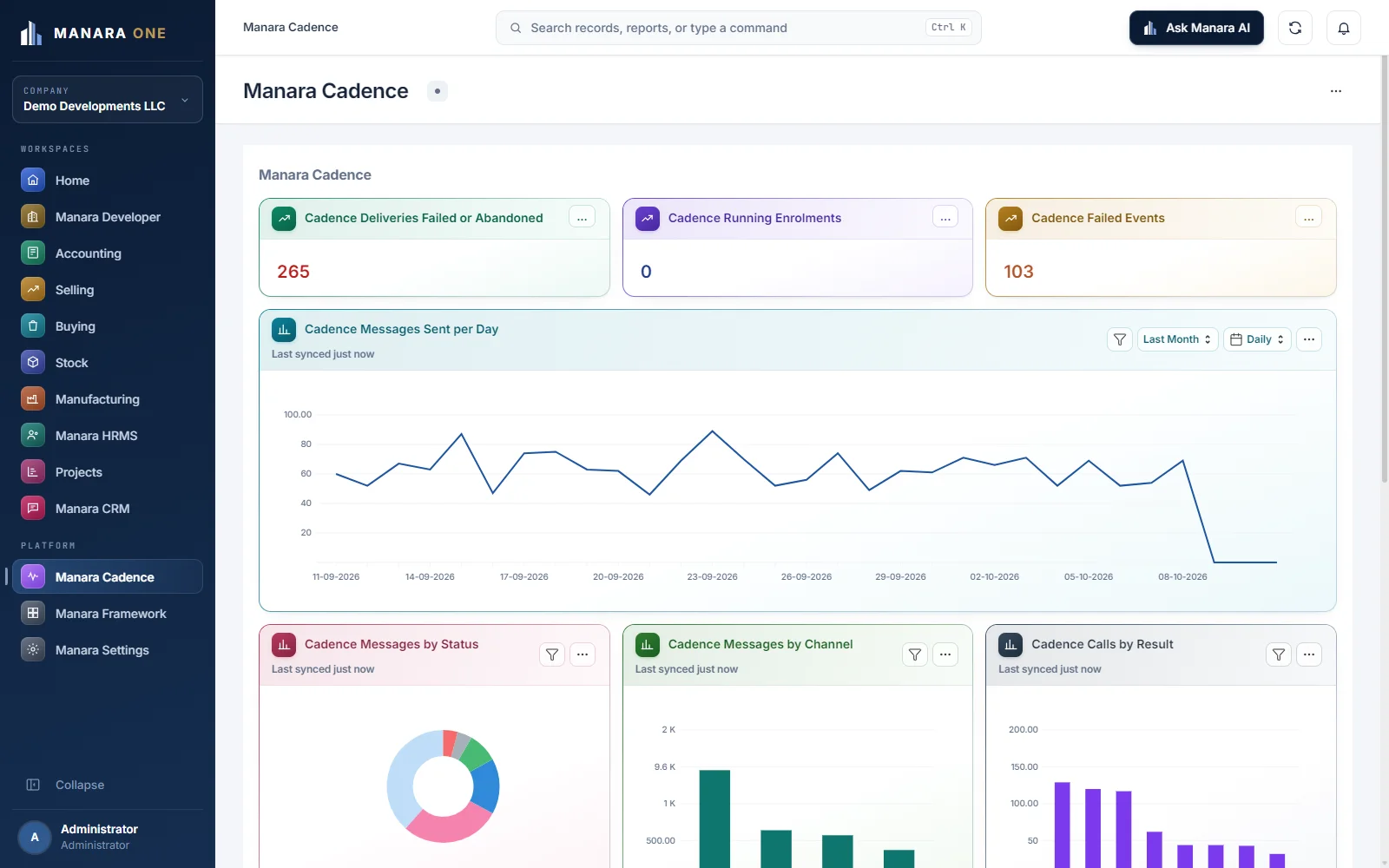The height and width of the screenshot is (868, 1389).
Task: Go to Accounting workspace
Action: 108,253
